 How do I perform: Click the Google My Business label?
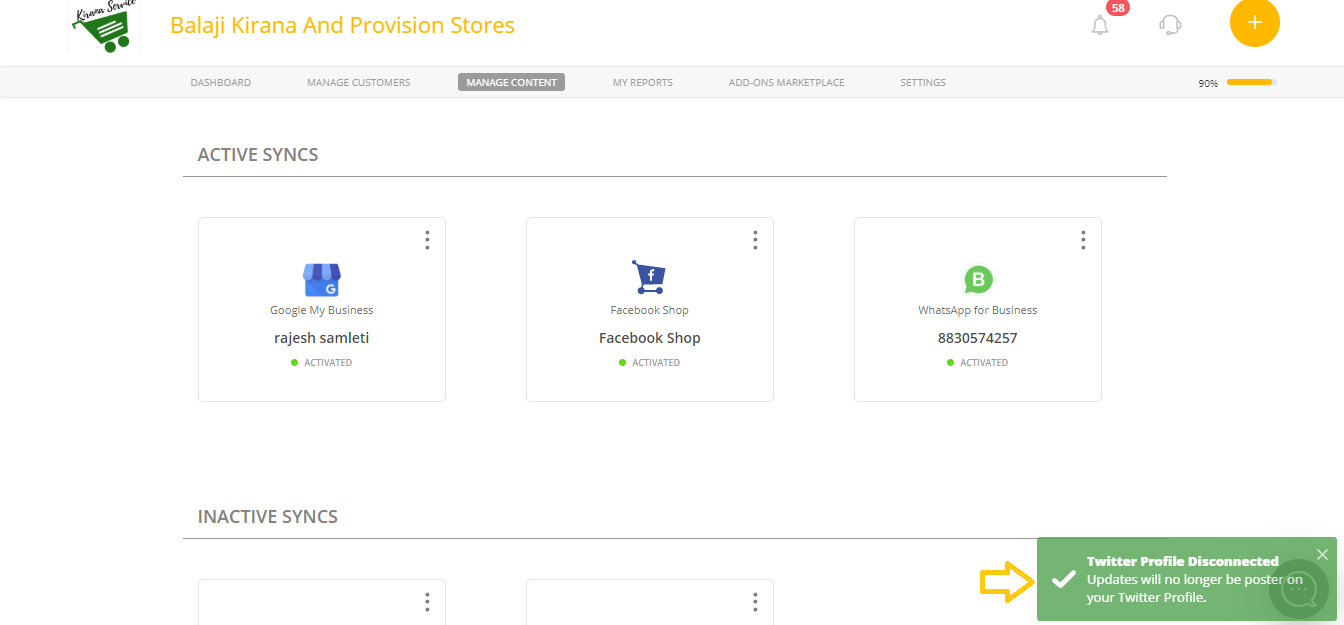322,310
